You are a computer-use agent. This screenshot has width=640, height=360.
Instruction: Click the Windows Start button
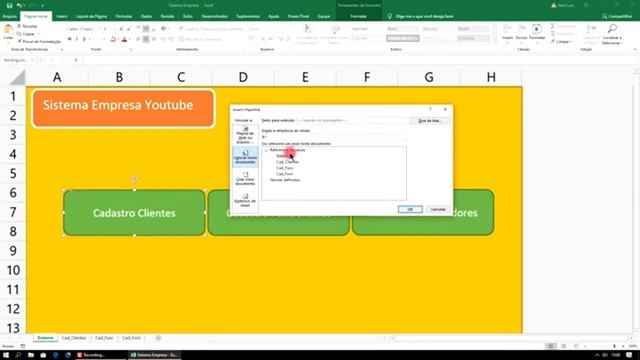click(6, 355)
